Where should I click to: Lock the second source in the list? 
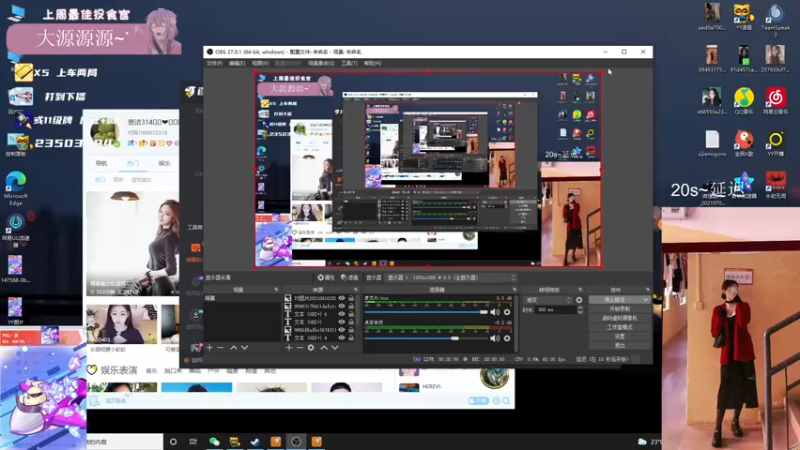351,306
